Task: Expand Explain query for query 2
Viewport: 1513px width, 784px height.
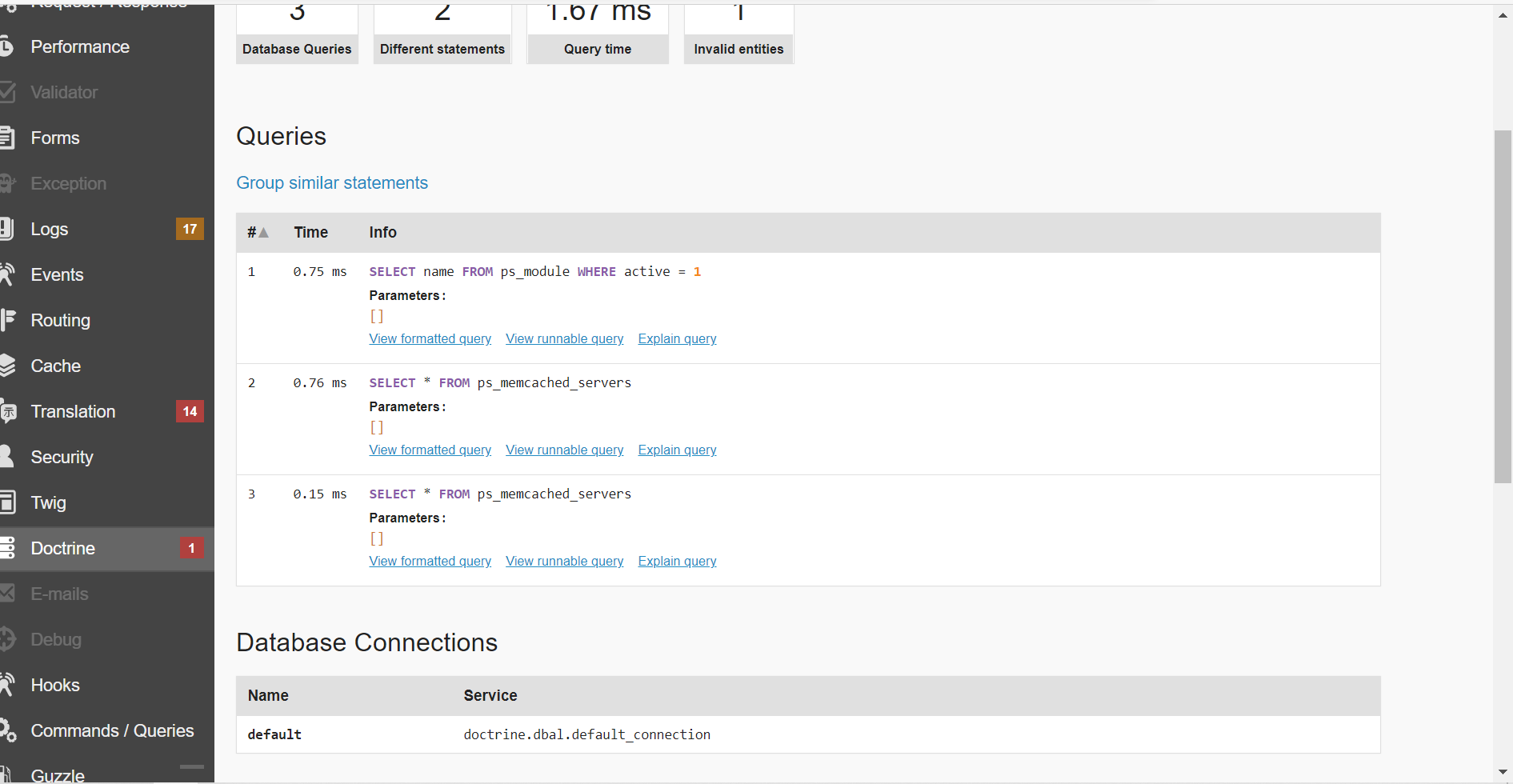Action: coord(677,450)
